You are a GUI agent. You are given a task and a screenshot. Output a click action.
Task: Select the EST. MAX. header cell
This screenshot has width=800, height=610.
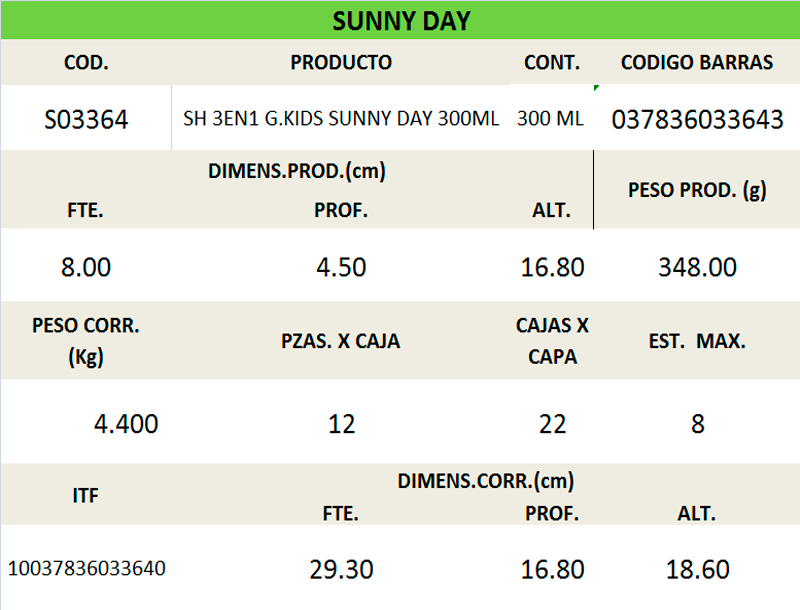click(697, 341)
